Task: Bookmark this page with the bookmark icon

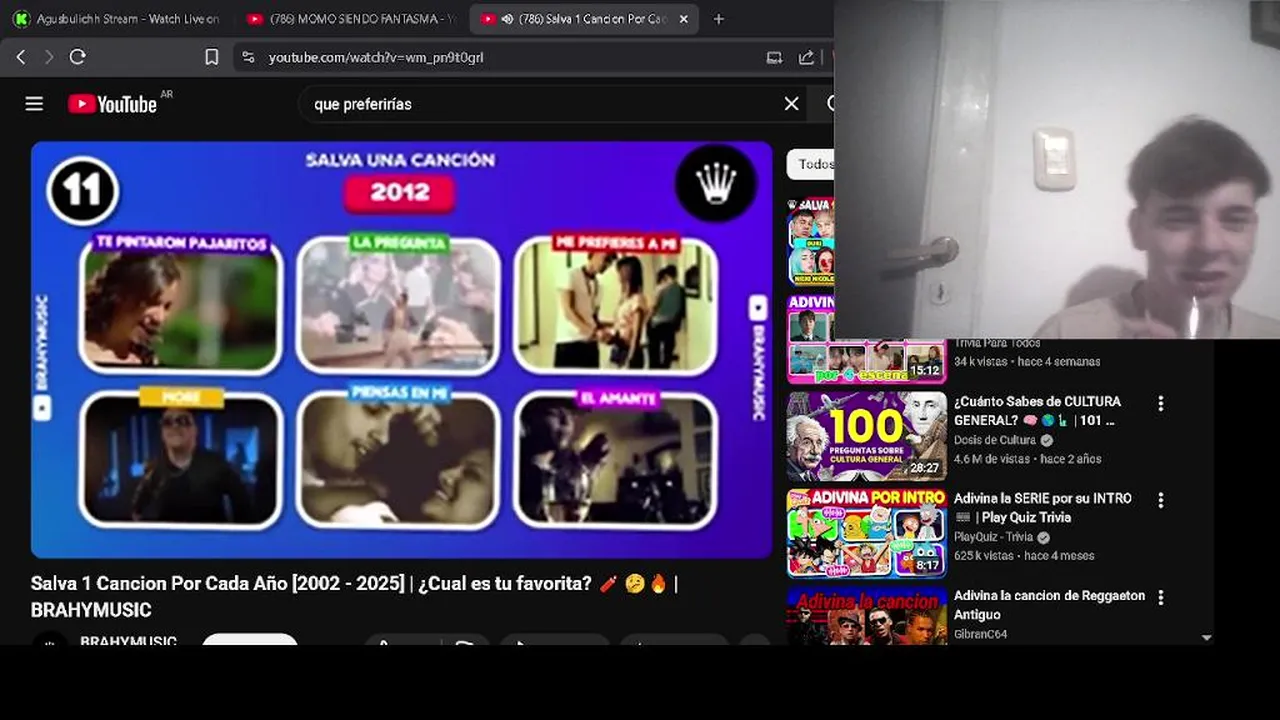Action: coord(212,57)
